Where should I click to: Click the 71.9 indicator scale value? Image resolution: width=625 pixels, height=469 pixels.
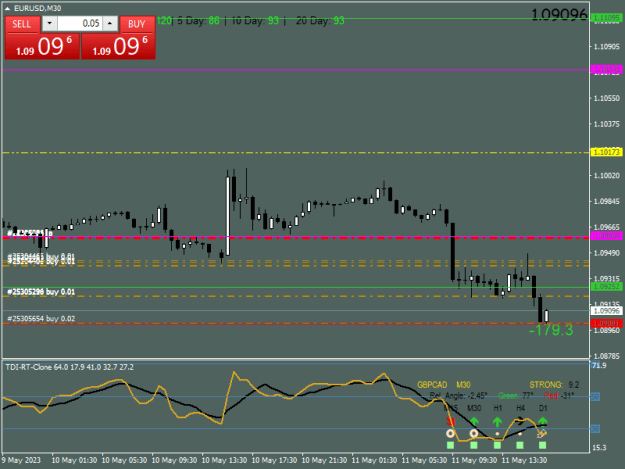pyautogui.click(x=599, y=365)
